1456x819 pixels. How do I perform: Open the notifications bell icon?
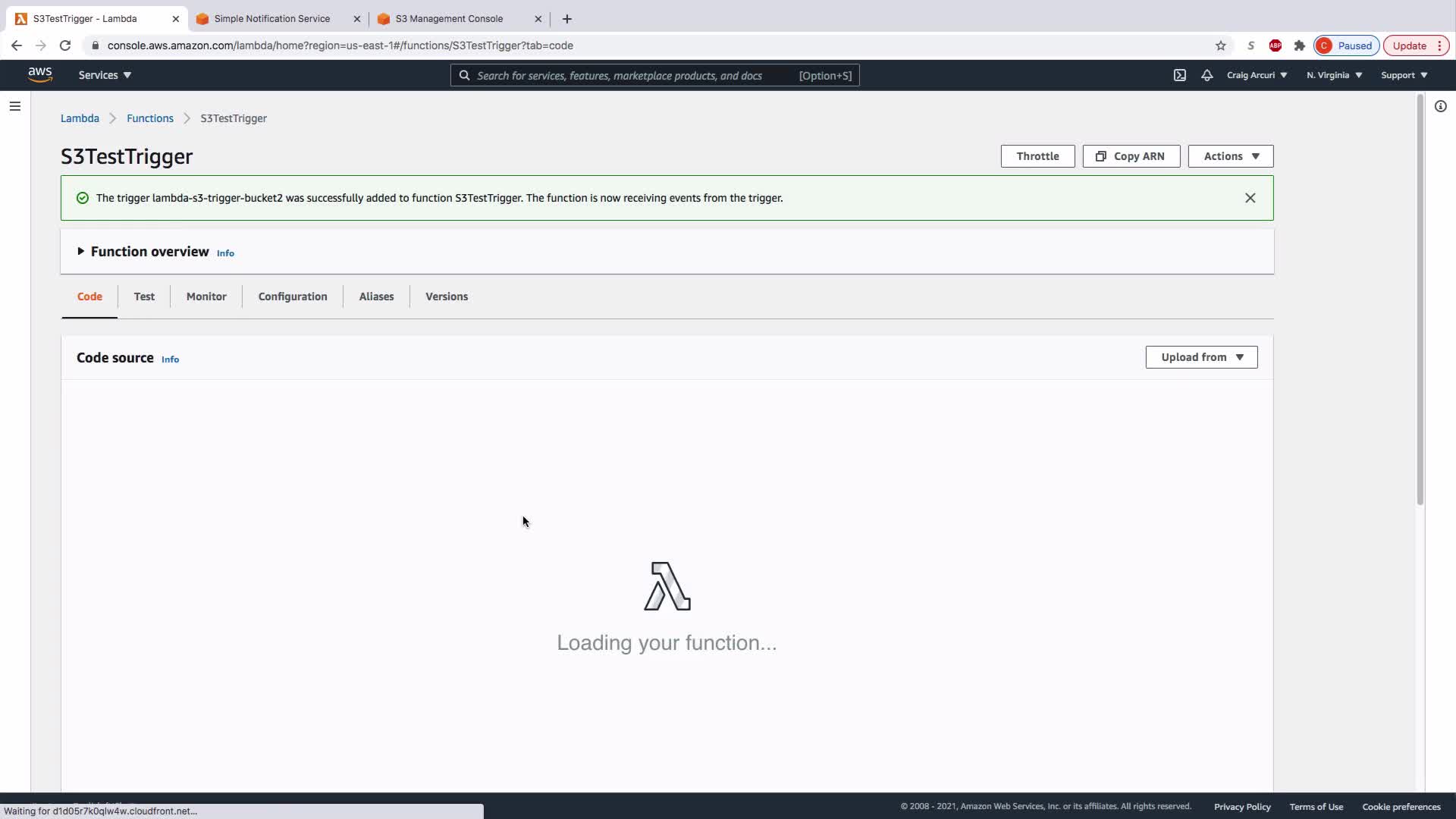coord(1207,75)
